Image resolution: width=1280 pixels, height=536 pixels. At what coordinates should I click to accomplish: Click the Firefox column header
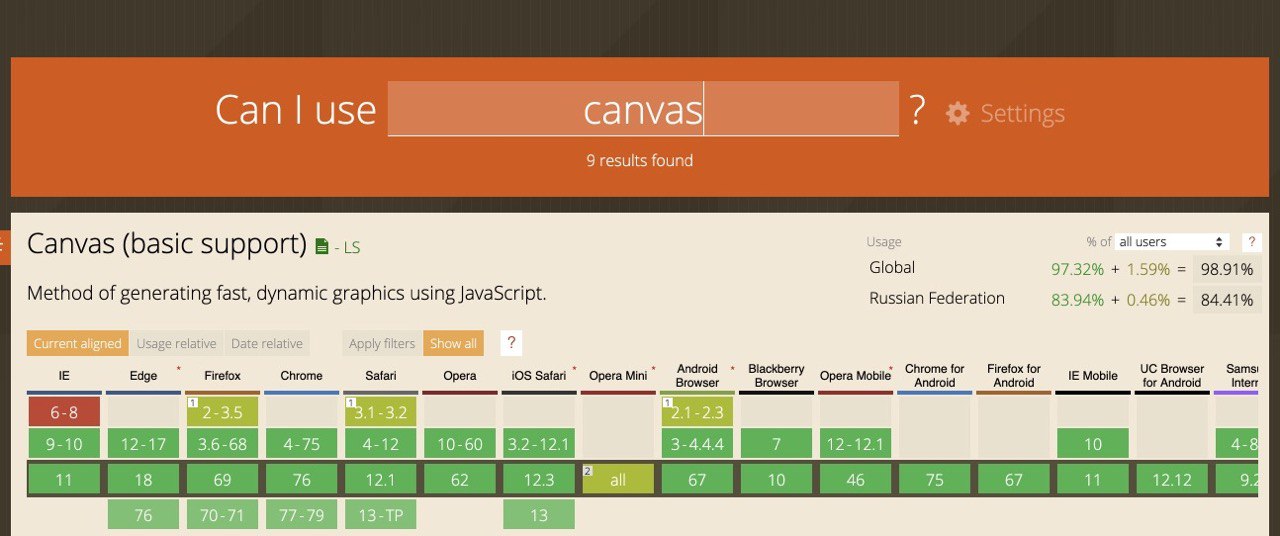(222, 376)
